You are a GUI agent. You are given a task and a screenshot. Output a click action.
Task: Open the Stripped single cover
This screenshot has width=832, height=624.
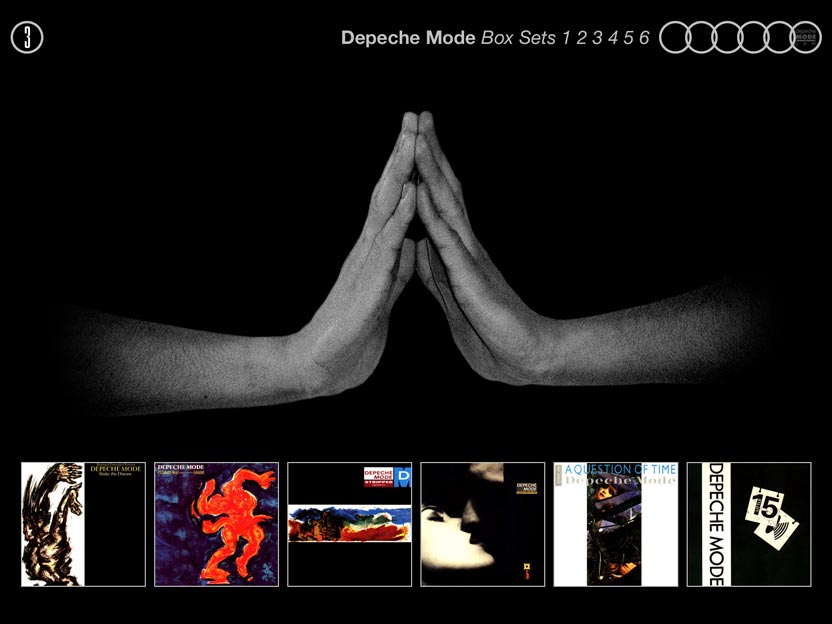coord(349,524)
